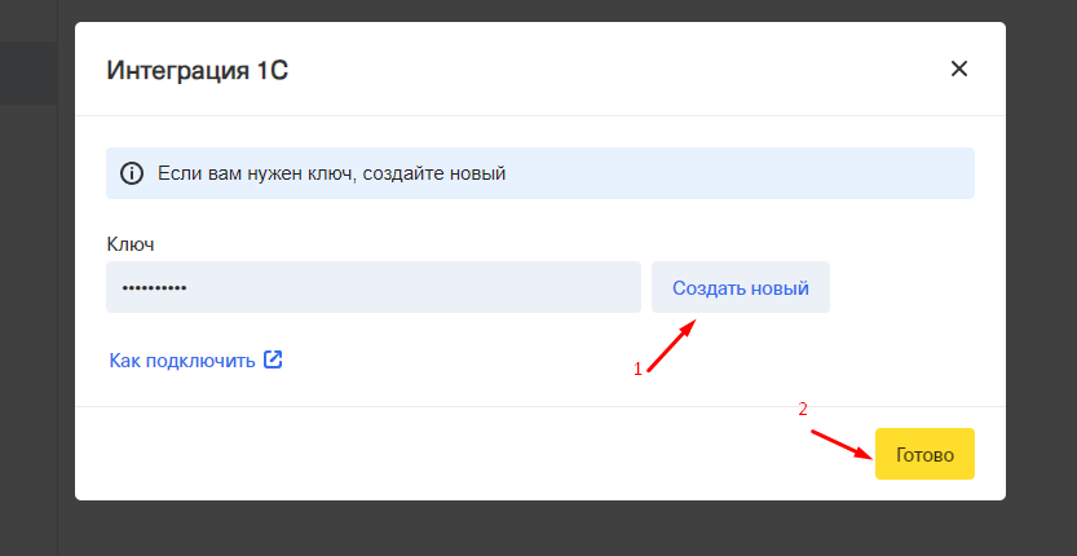Click the masked key dots in the field
1077x556 pixels.
[154, 288]
